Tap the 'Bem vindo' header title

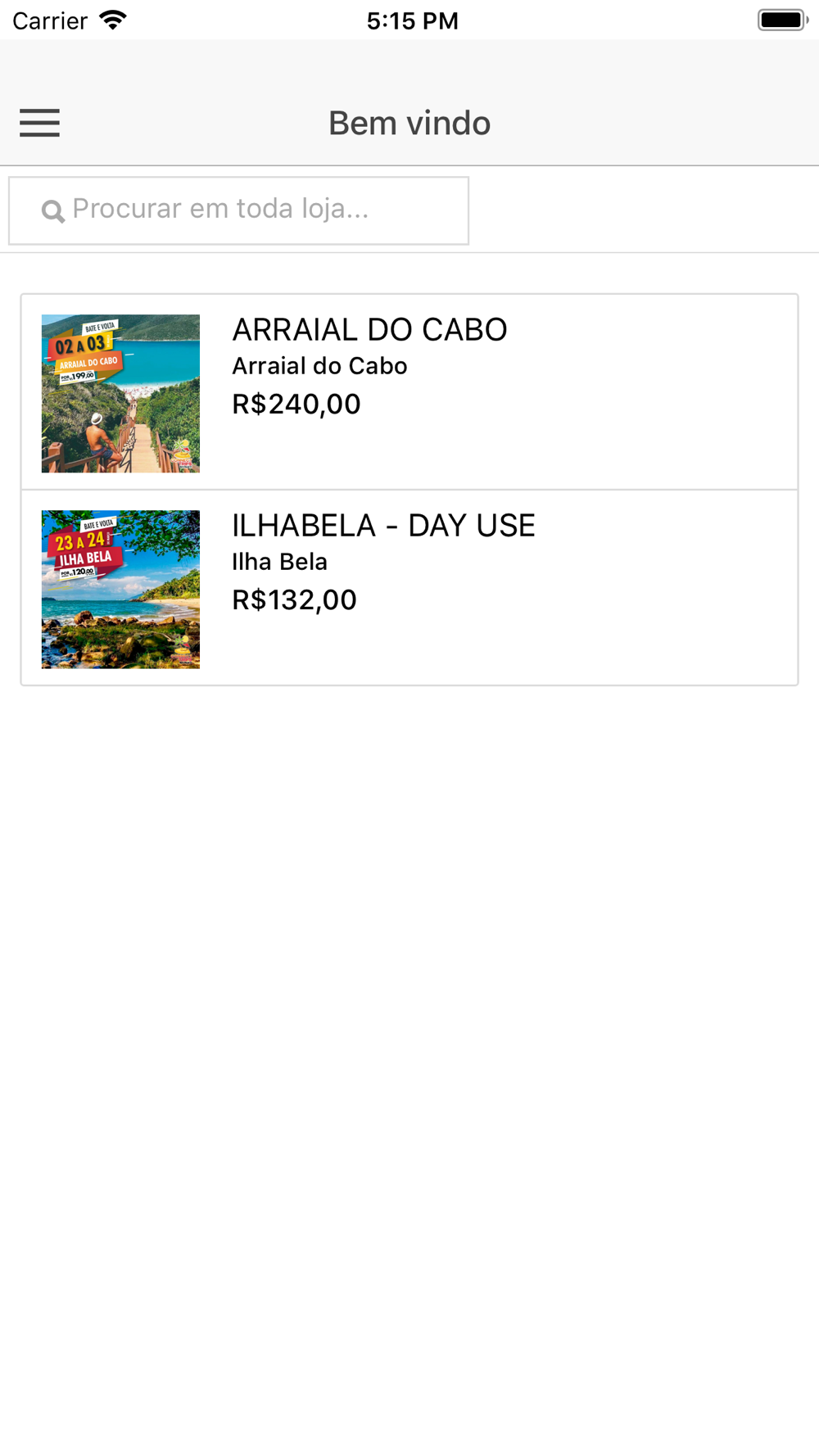coord(409,123)
